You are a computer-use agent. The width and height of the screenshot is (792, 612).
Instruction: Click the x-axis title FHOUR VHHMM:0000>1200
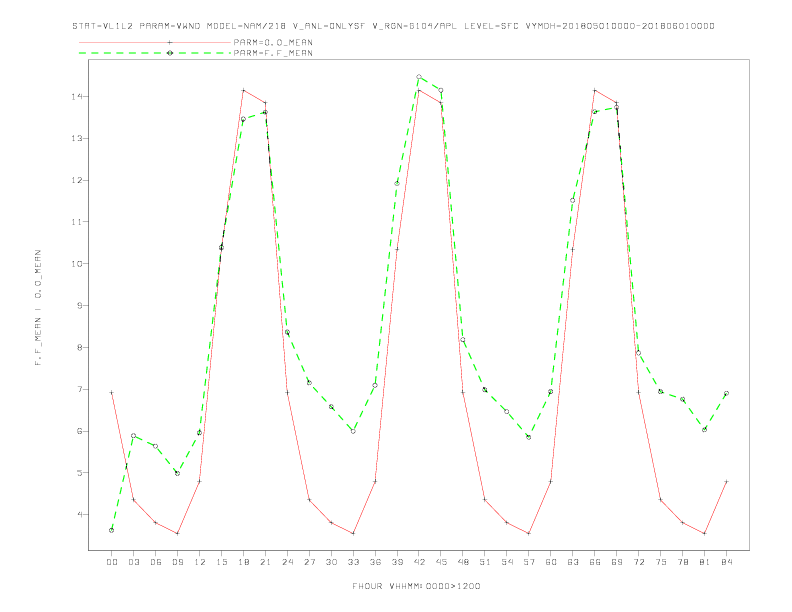pyautogui.click(x=416, y=586)
